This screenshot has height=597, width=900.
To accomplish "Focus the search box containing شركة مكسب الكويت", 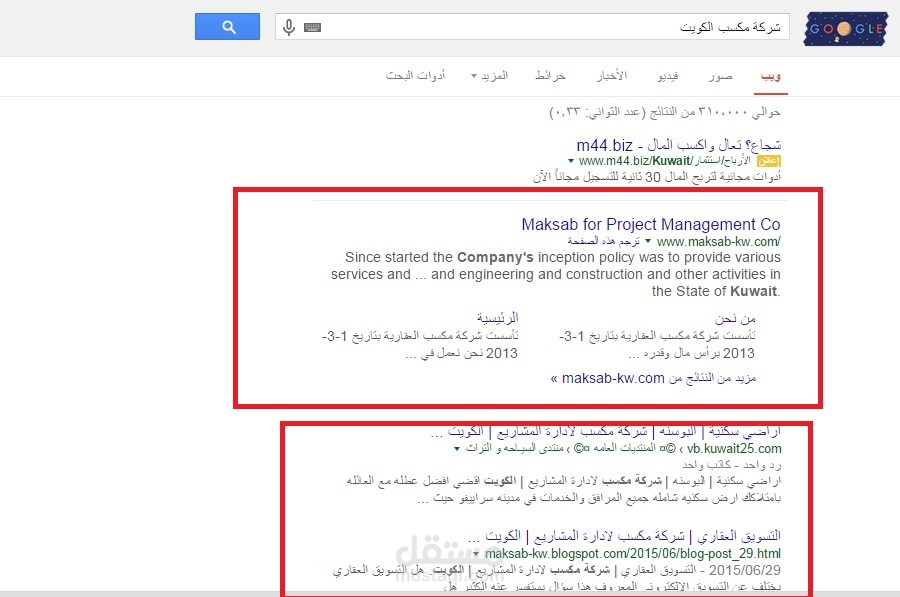I will click(x=532, y=27).
